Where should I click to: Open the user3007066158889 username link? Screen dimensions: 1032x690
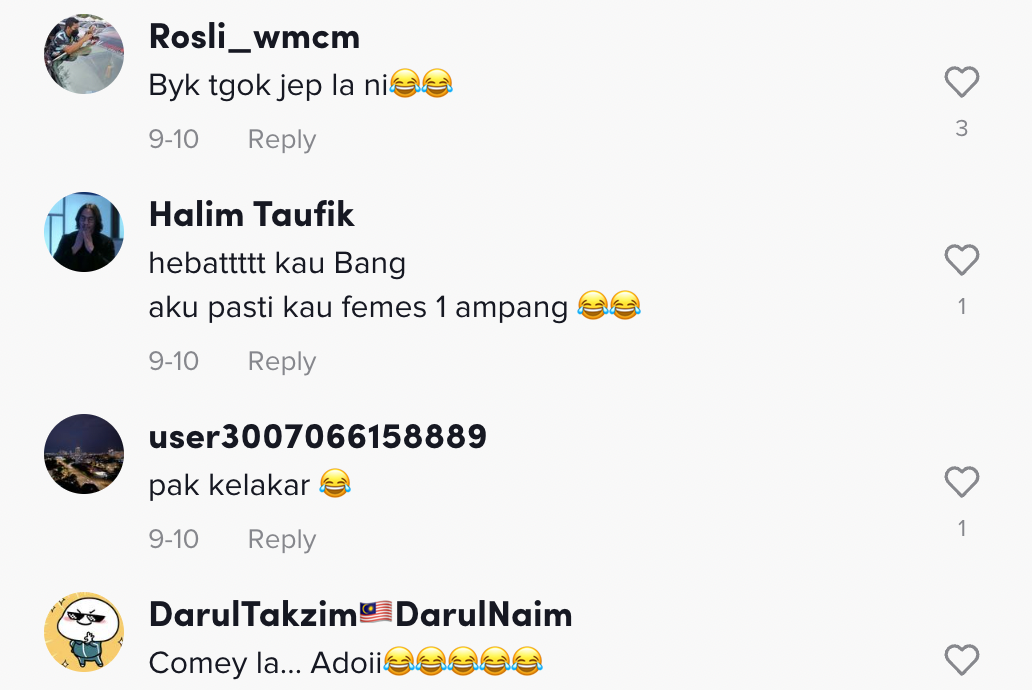(318, 437)
